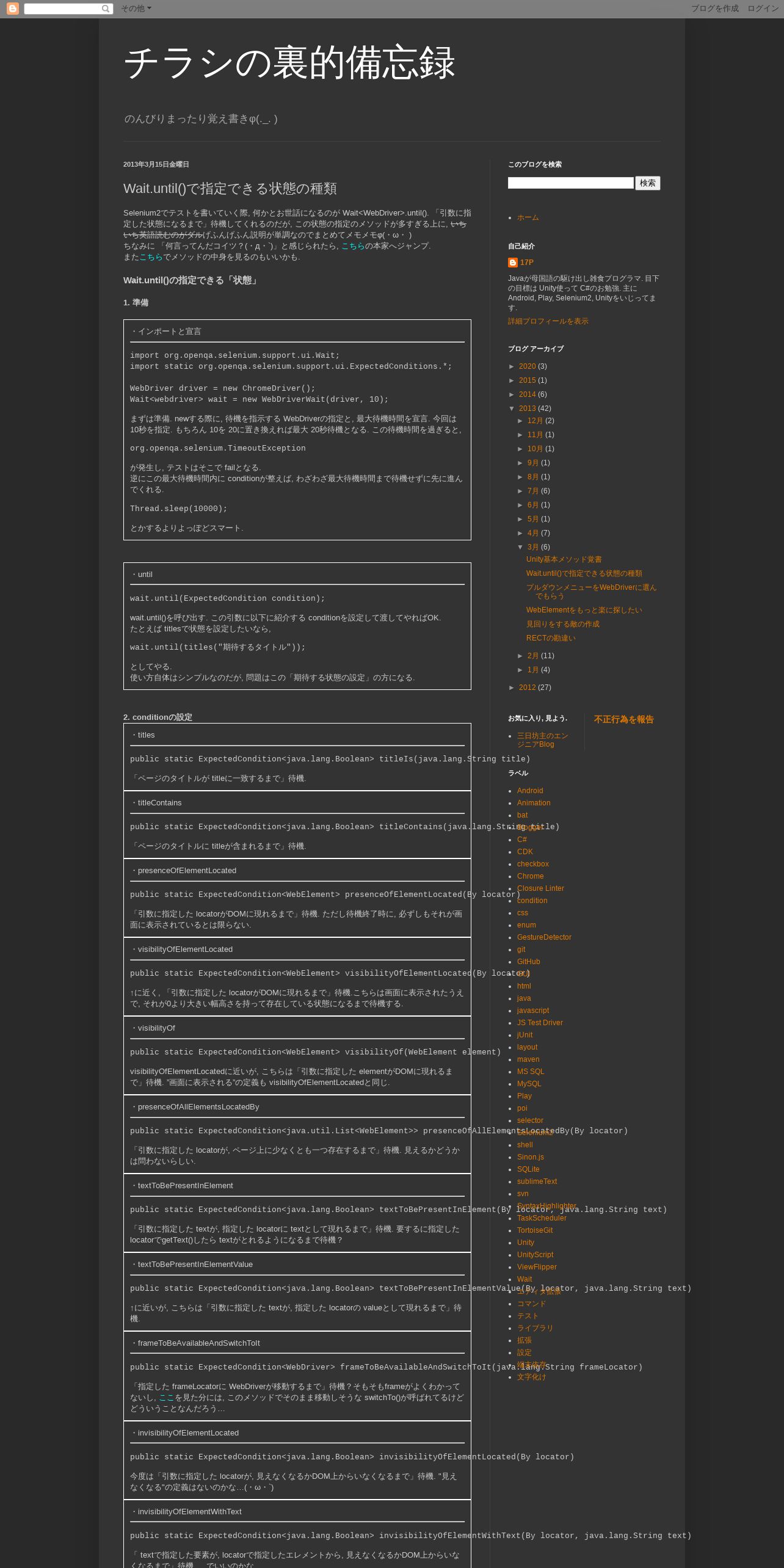Open the sublimeText label
This screenshot has width=784, height=1568.
pos(537,1181)
